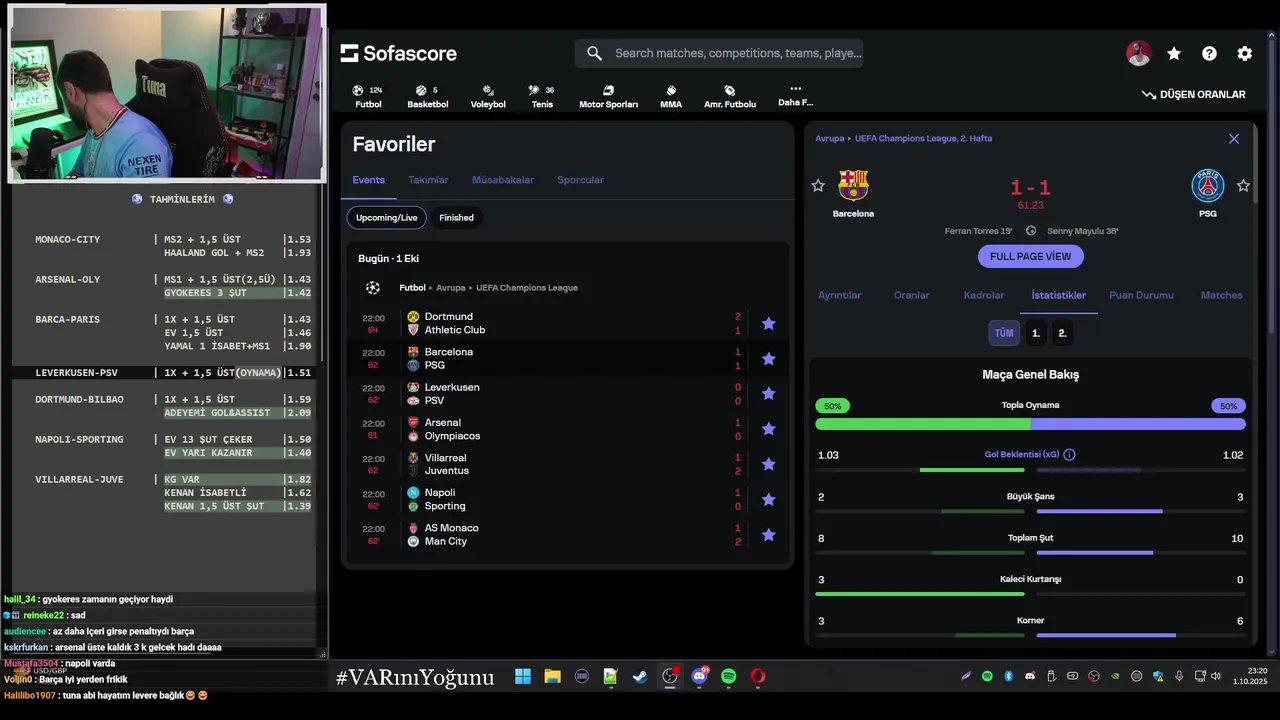Switch to the Events tab
The height and width of the screenshot is (720, 1280).
tap(368, 180)
